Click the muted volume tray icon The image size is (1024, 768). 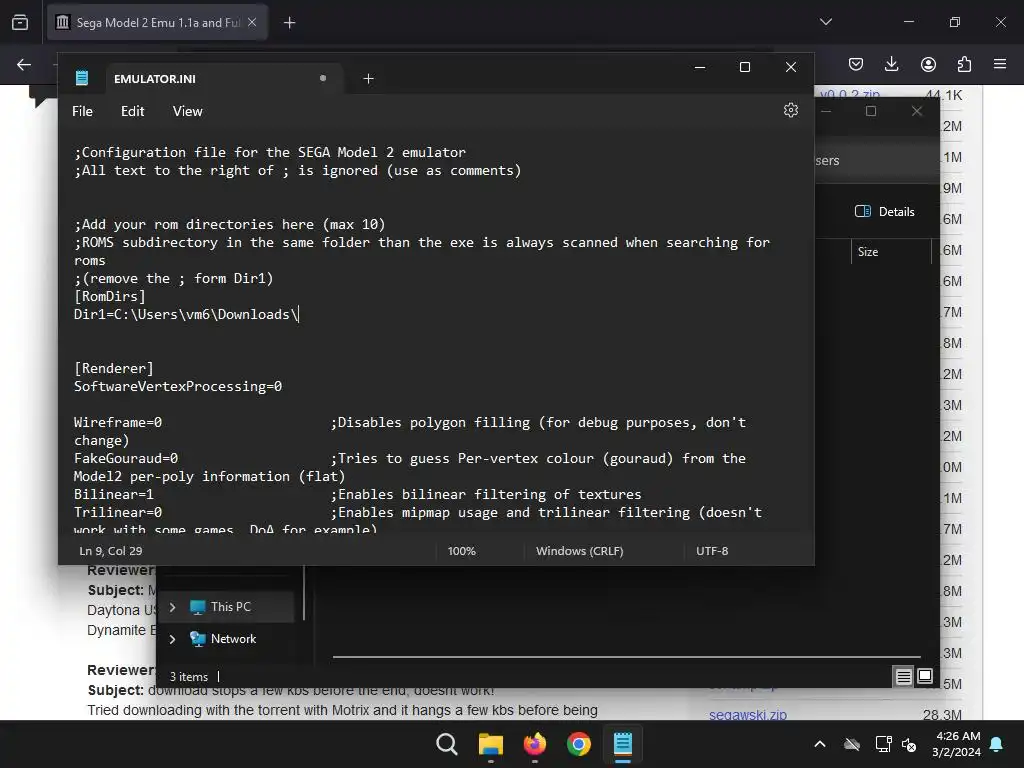908,744
